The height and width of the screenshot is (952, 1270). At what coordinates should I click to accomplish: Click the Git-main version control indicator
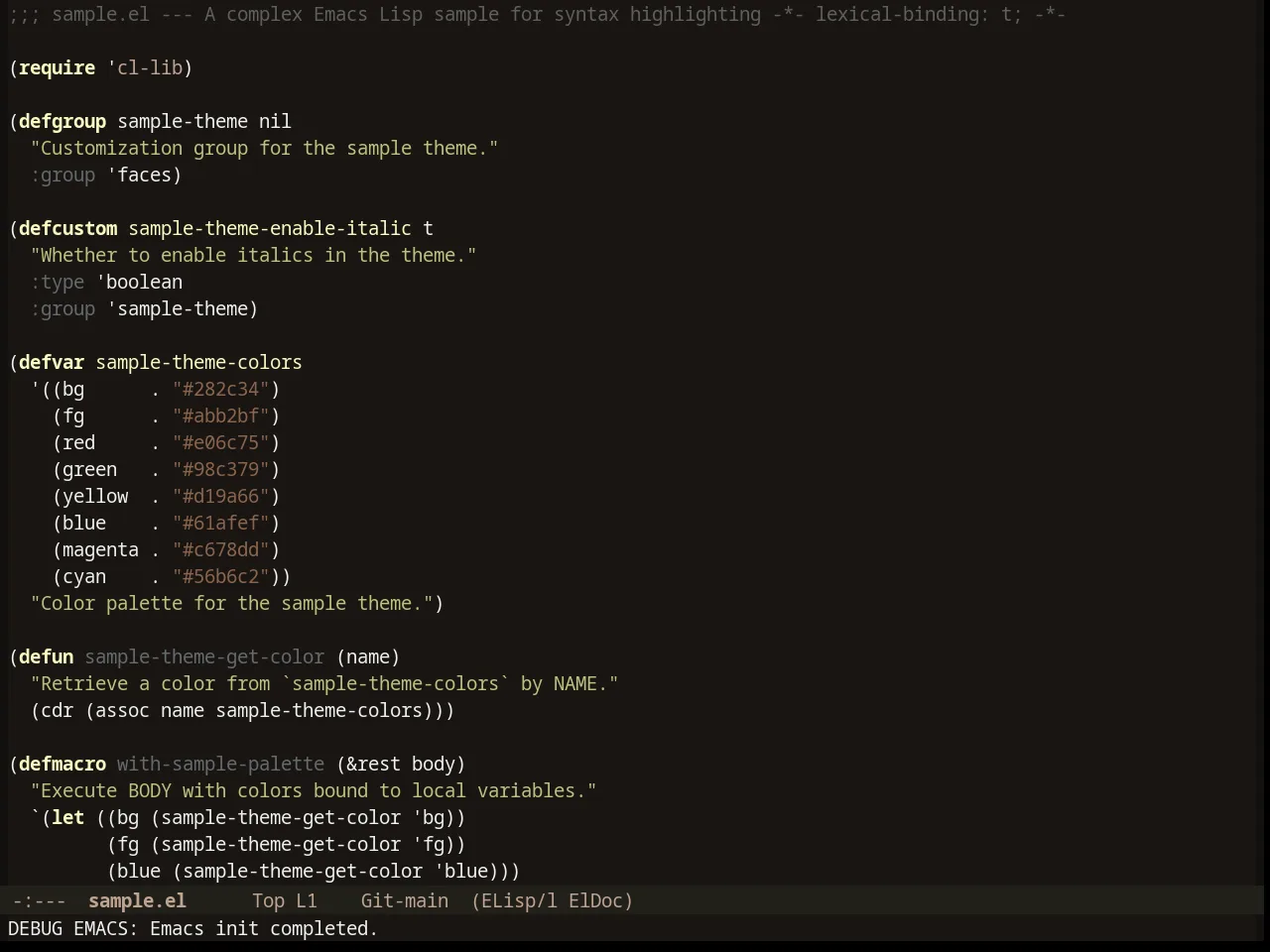405,901
